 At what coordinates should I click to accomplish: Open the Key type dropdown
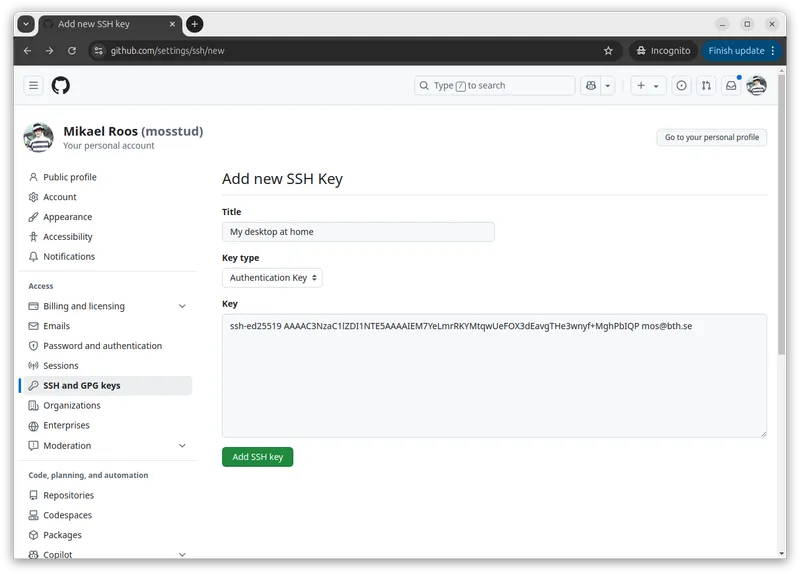[x=272, y=278]
